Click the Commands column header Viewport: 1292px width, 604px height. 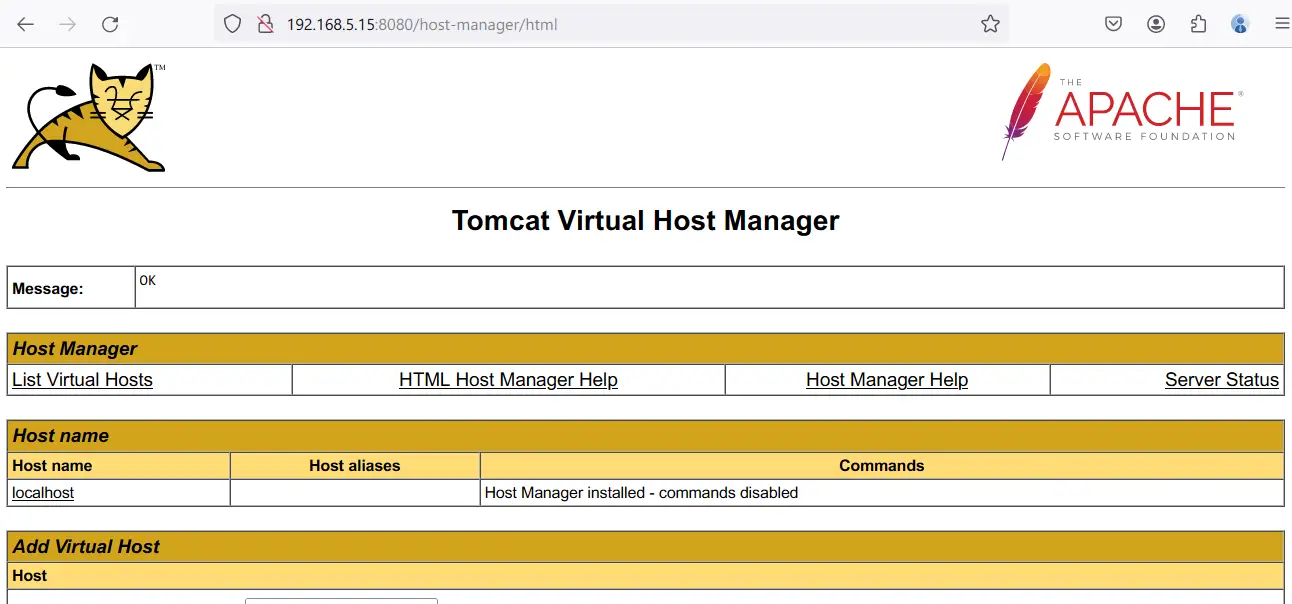click(882, 466)
